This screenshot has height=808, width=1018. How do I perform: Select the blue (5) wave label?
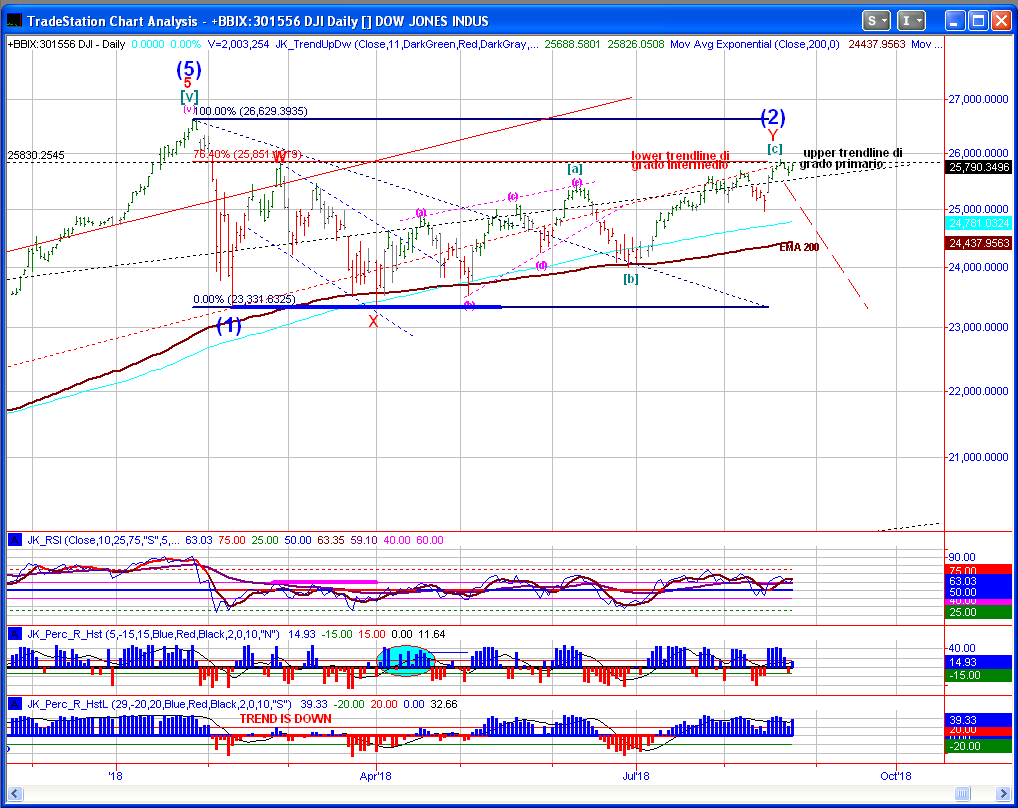coord(189,69)
